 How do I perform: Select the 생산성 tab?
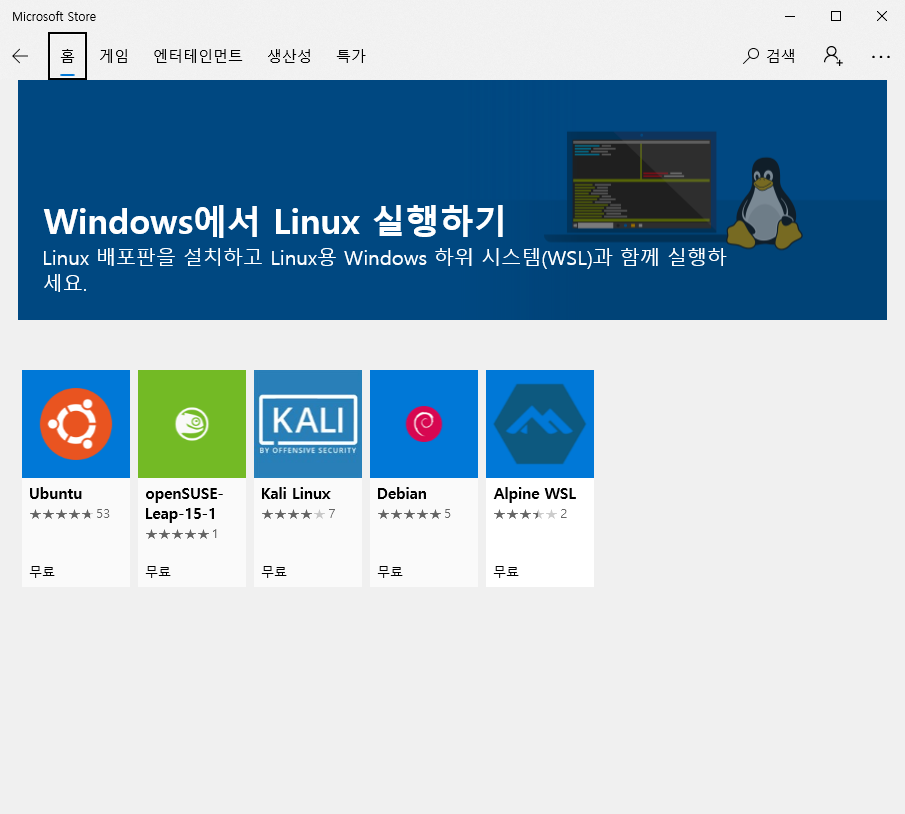pyautogui.click(x=289, y=56)
